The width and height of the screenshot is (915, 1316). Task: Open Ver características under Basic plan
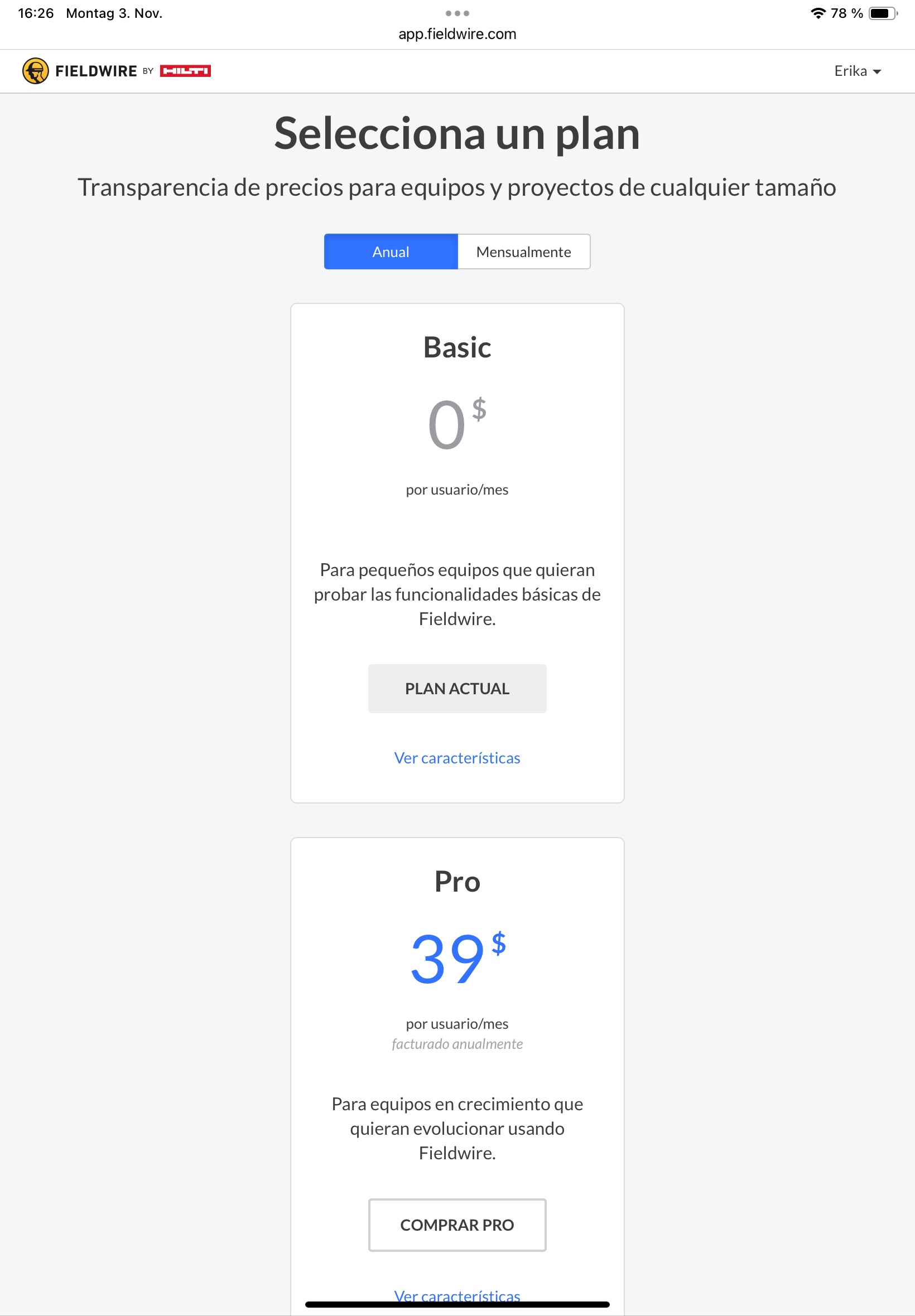457,757
